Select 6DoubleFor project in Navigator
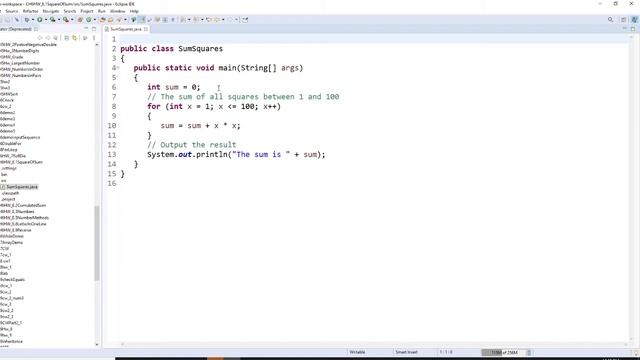The height and width of the screenshot is (360, 640). [11, 143]
